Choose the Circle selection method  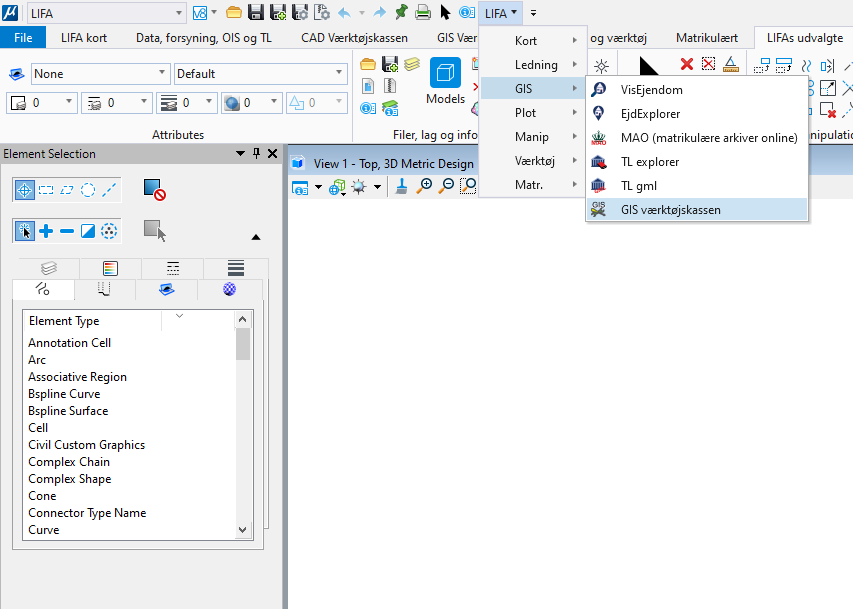pyautogui.click(x=88, y=190)
